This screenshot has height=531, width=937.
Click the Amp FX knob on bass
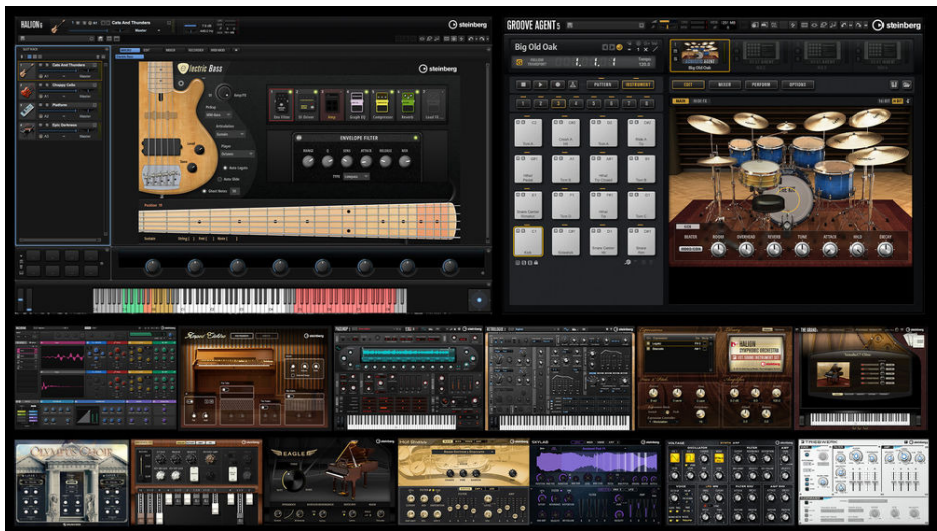pos(223,93)
